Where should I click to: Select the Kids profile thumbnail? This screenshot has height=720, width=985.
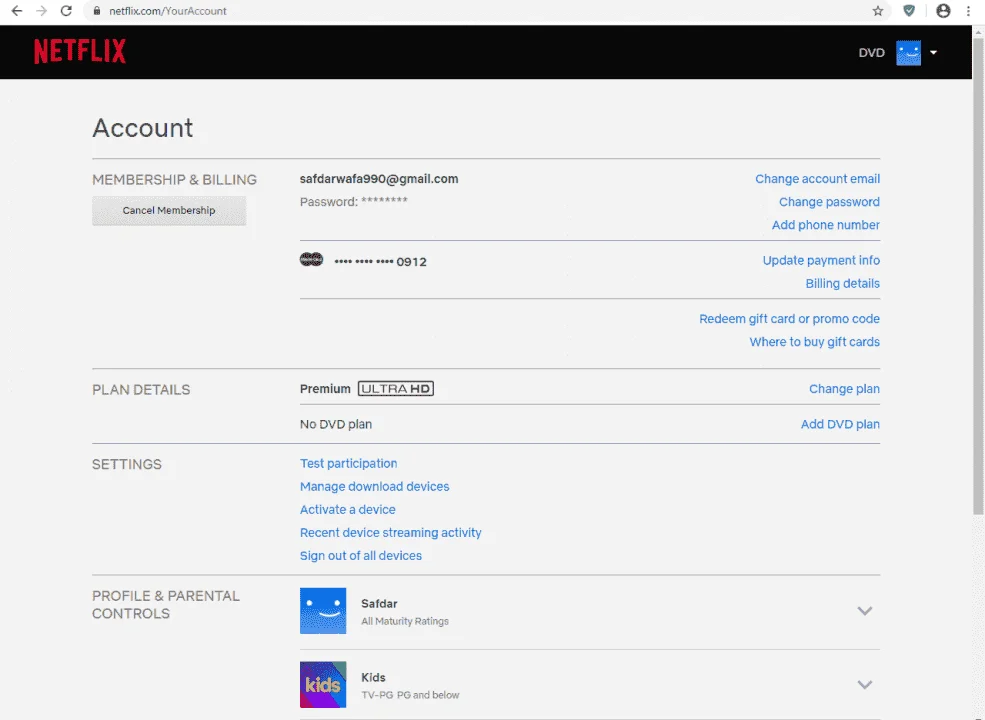pyautogui.click(x=323, y=685)
